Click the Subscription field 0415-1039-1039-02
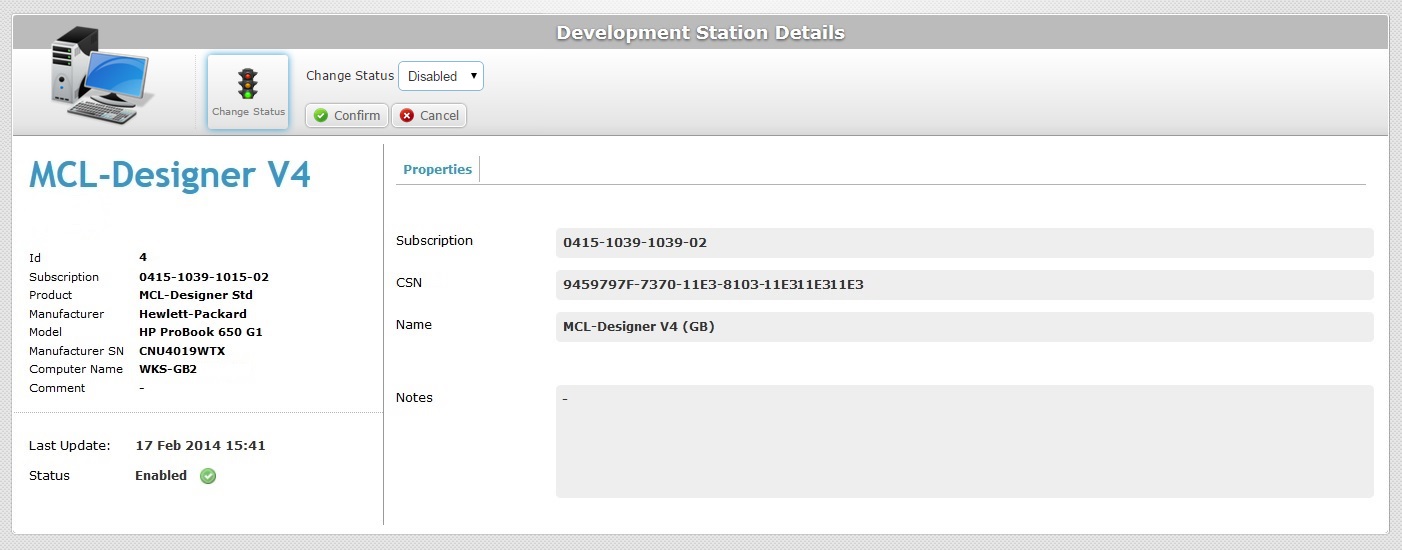1402x550 pixels. tap(964, 243)
